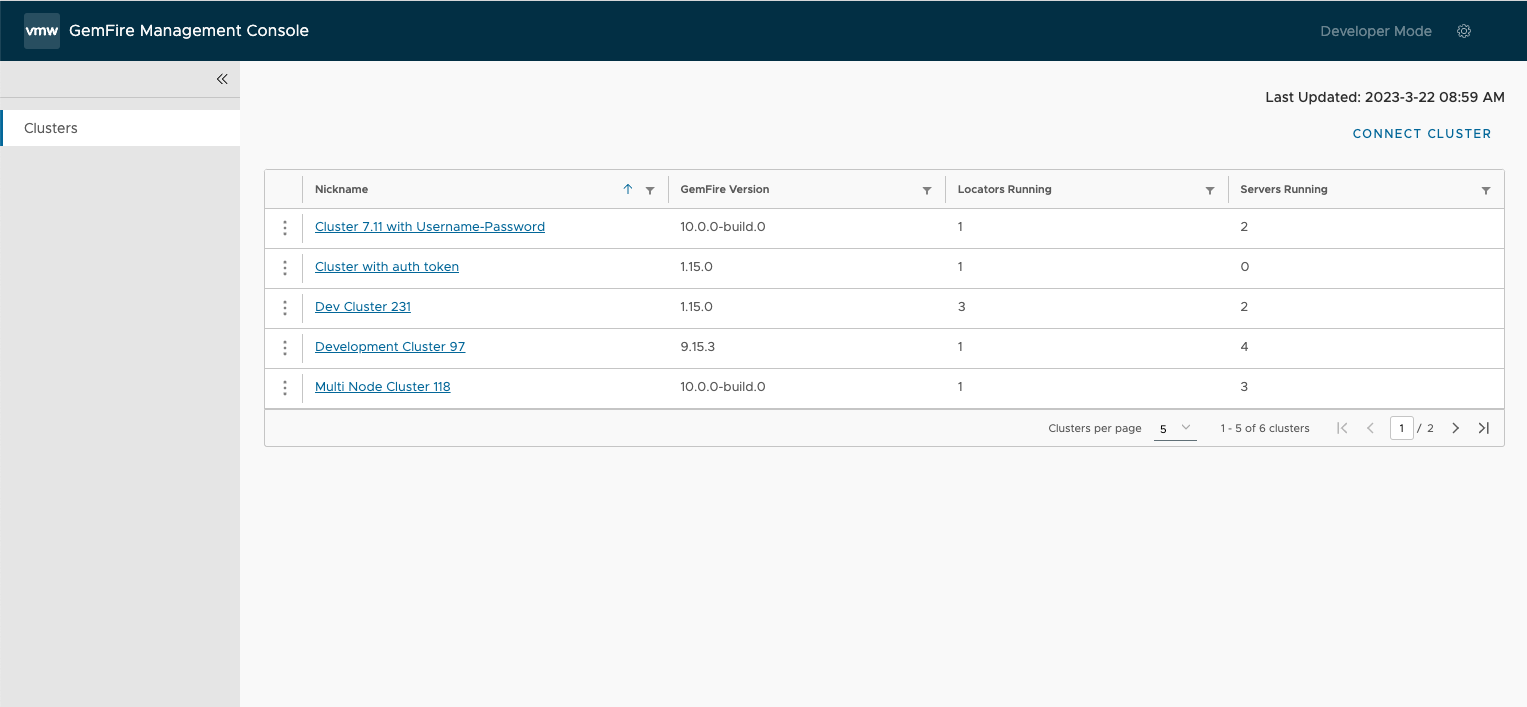Open the Nickname column filter
Image resolution: width=1527 pixels, height=707 pixels.
pyautogui.click(x=650, y=190)
